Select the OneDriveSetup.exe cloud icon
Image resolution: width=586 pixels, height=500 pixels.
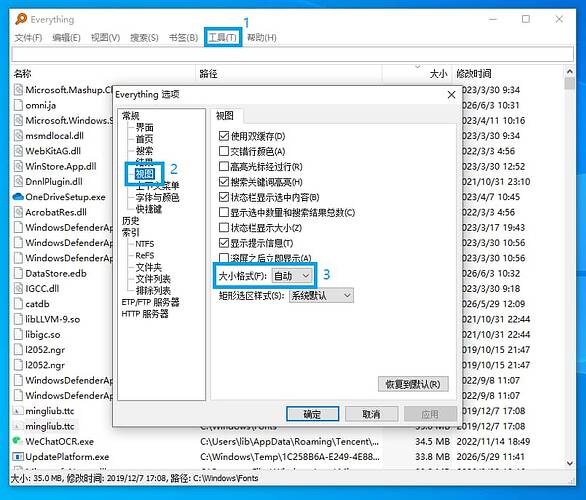18,197
